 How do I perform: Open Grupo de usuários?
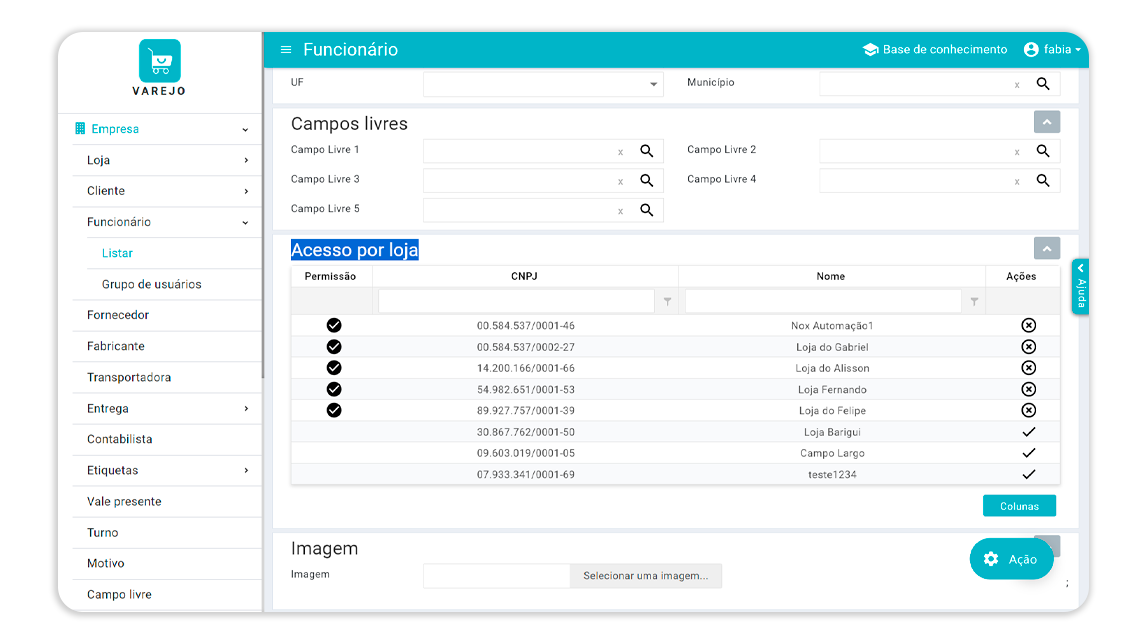point(151,284)
